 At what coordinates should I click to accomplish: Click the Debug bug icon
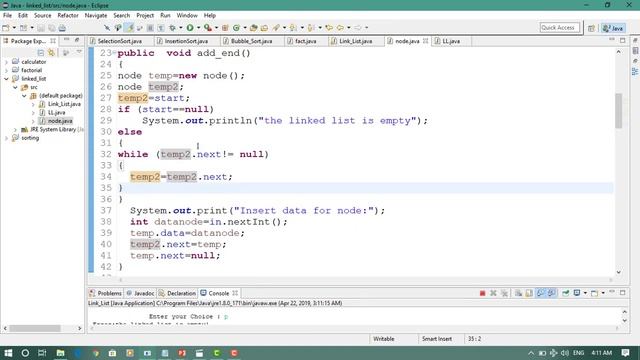pos(172,28)
